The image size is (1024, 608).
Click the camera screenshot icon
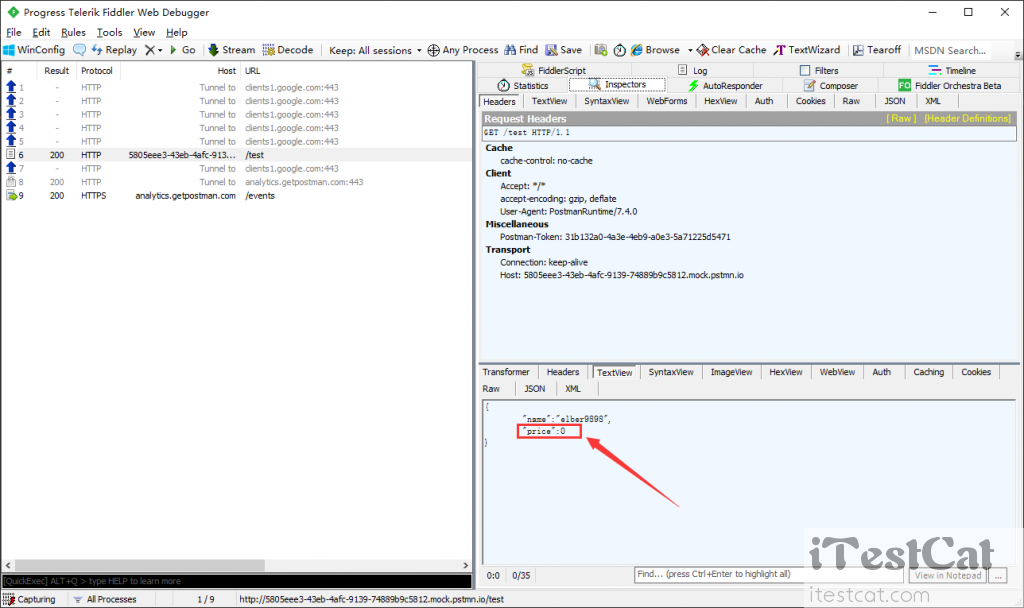(601, 50)
